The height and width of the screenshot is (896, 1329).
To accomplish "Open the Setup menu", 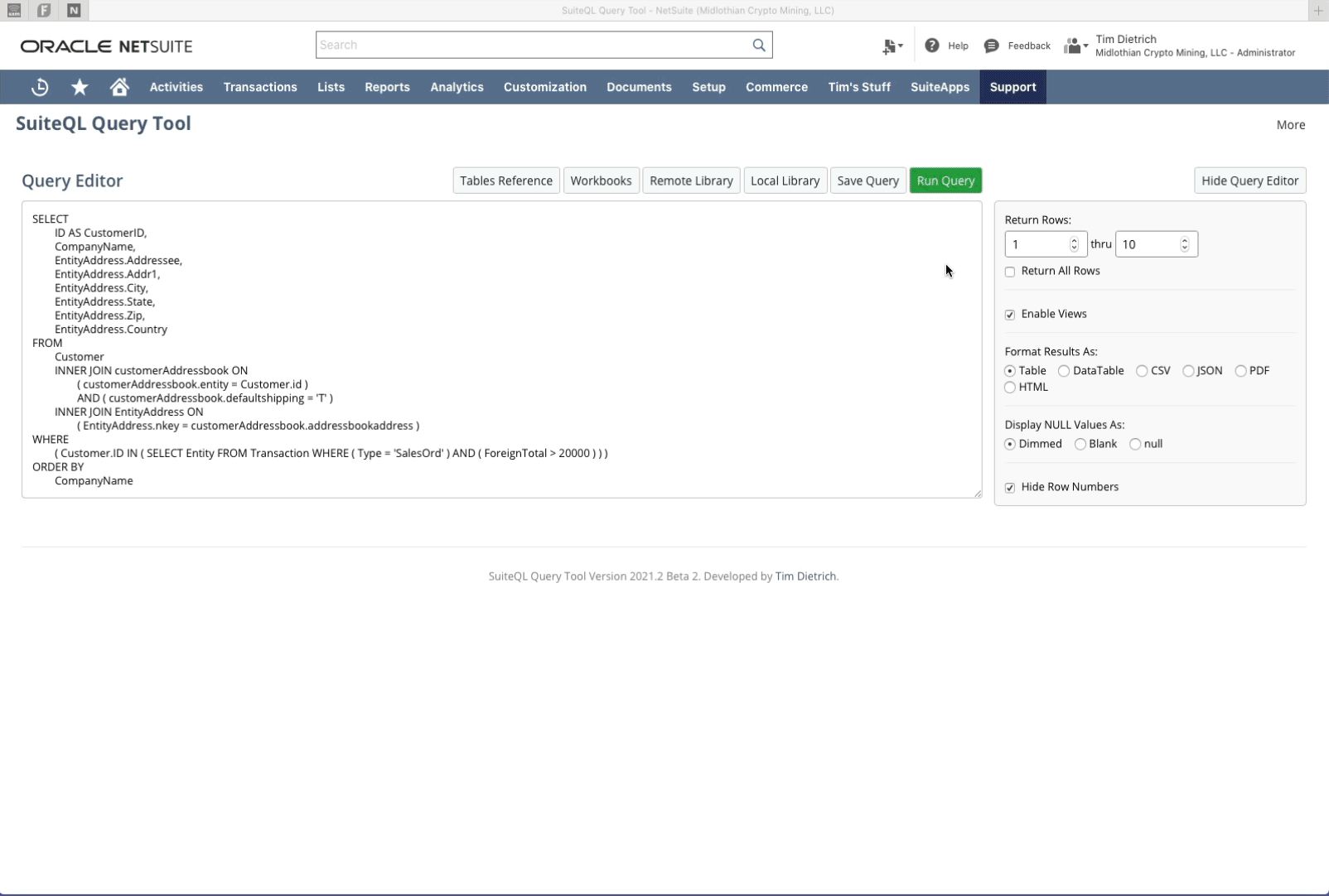I will click(708, 87).
